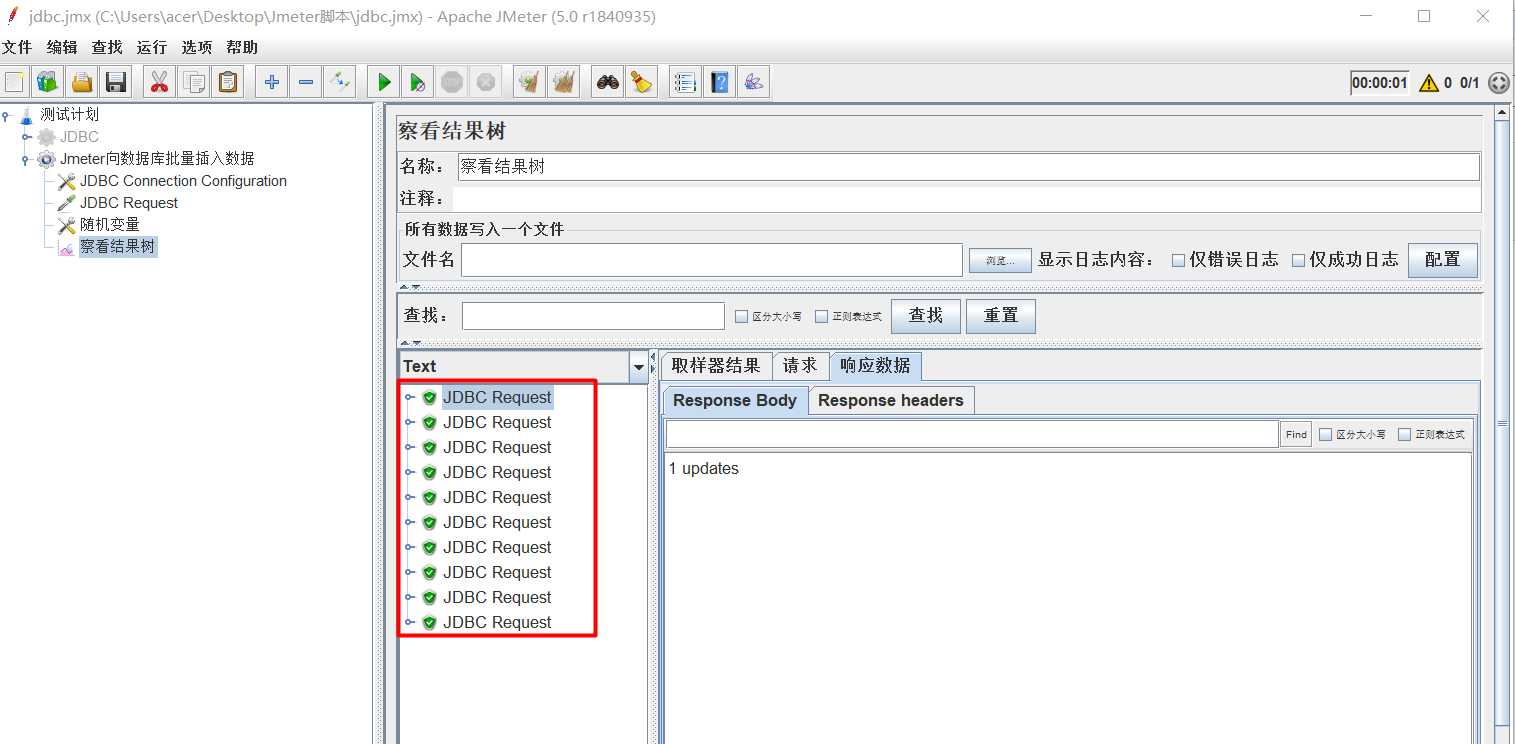This screenshot has height=744, width=1515.
Task: Select JDBC Request sampler under the thread group
Action: point(129,203)
